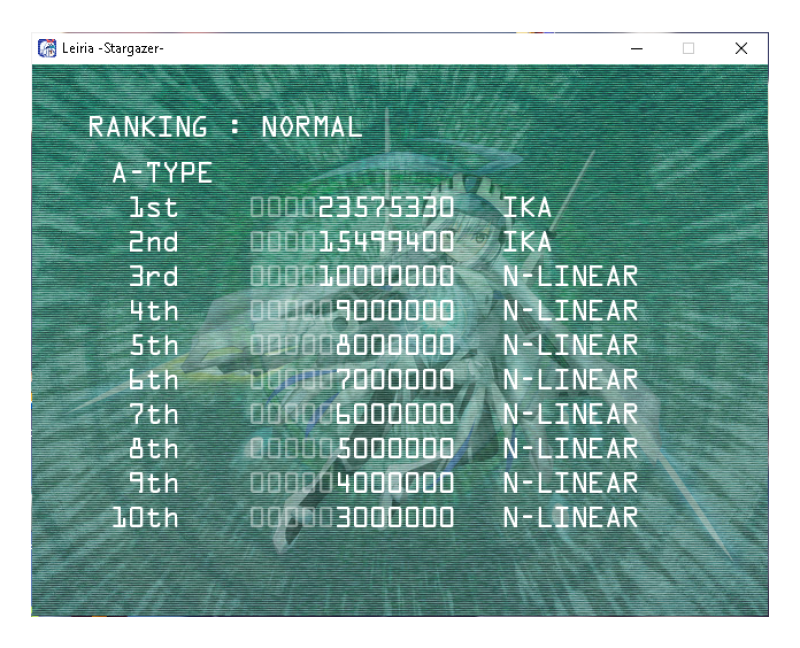Pick the score 6000000
Screen dimensions: 800x648
(395, 414)
